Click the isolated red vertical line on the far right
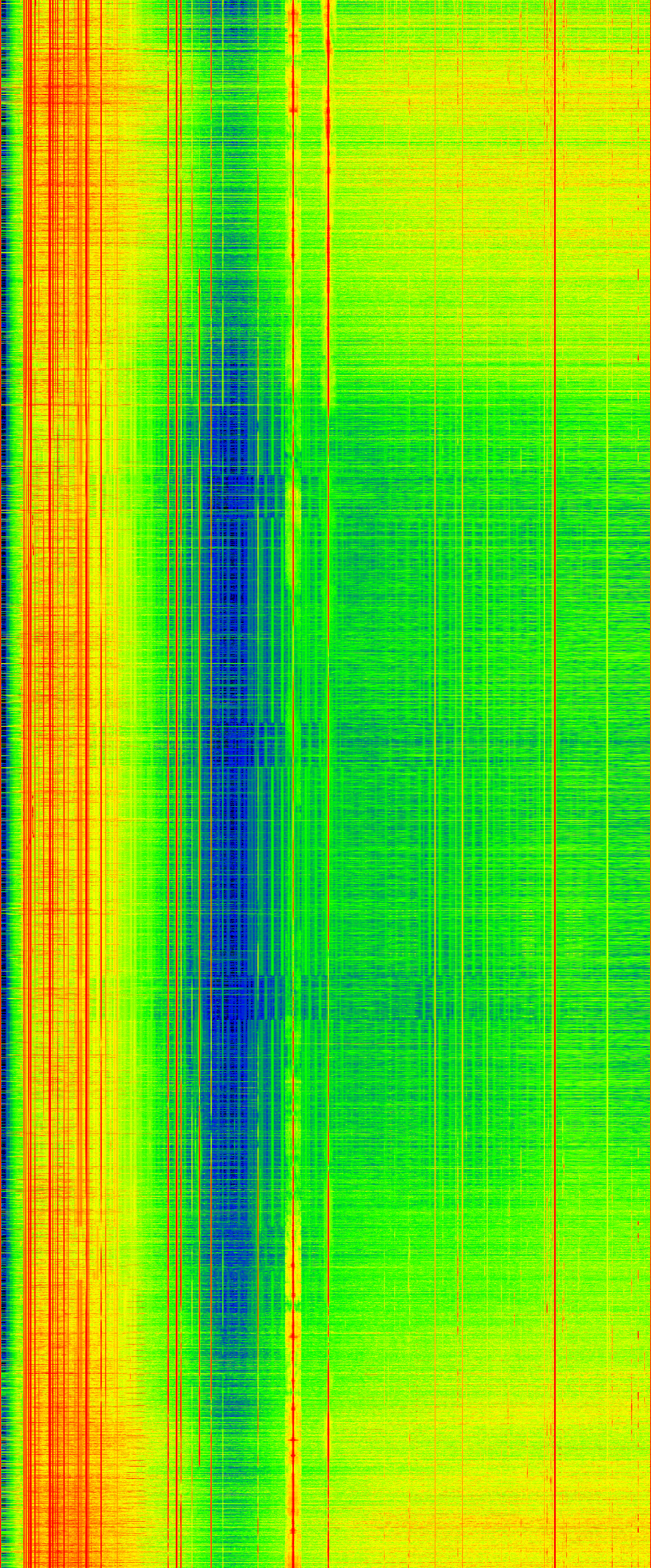 pyautogui.click(x=555, y=791)
